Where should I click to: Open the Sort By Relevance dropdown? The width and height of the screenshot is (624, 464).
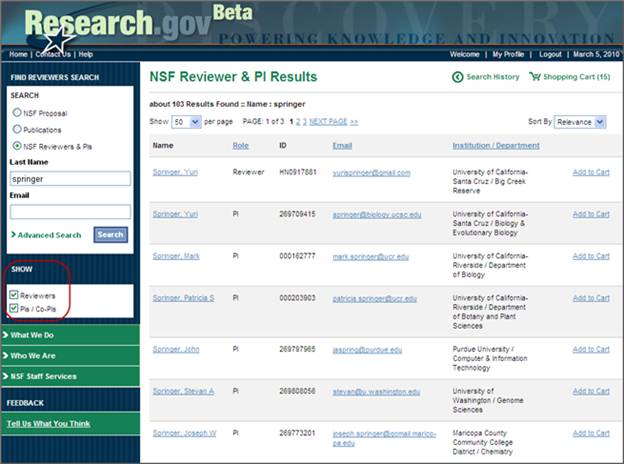tap(580, 122)
